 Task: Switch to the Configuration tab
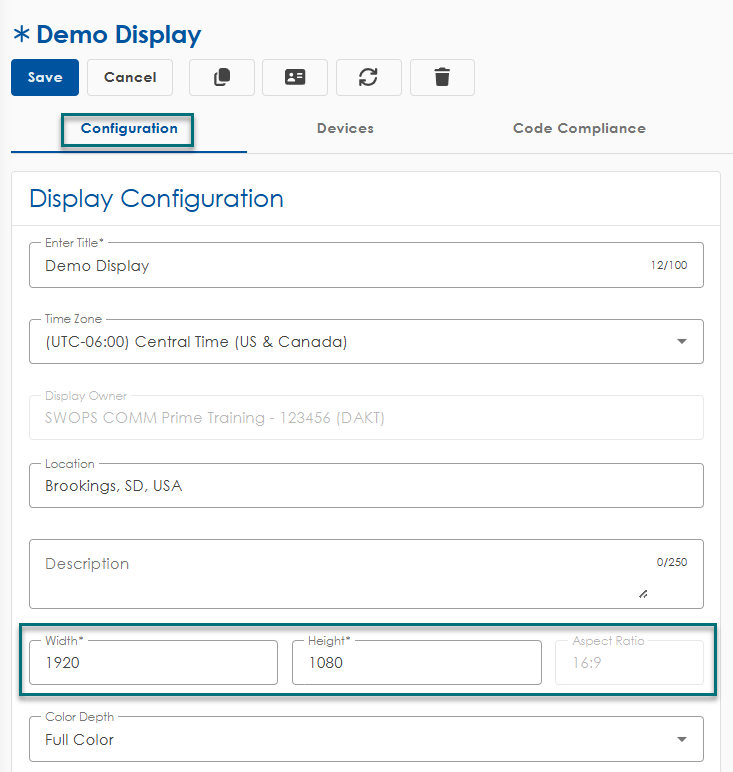[x=129, y=129]
